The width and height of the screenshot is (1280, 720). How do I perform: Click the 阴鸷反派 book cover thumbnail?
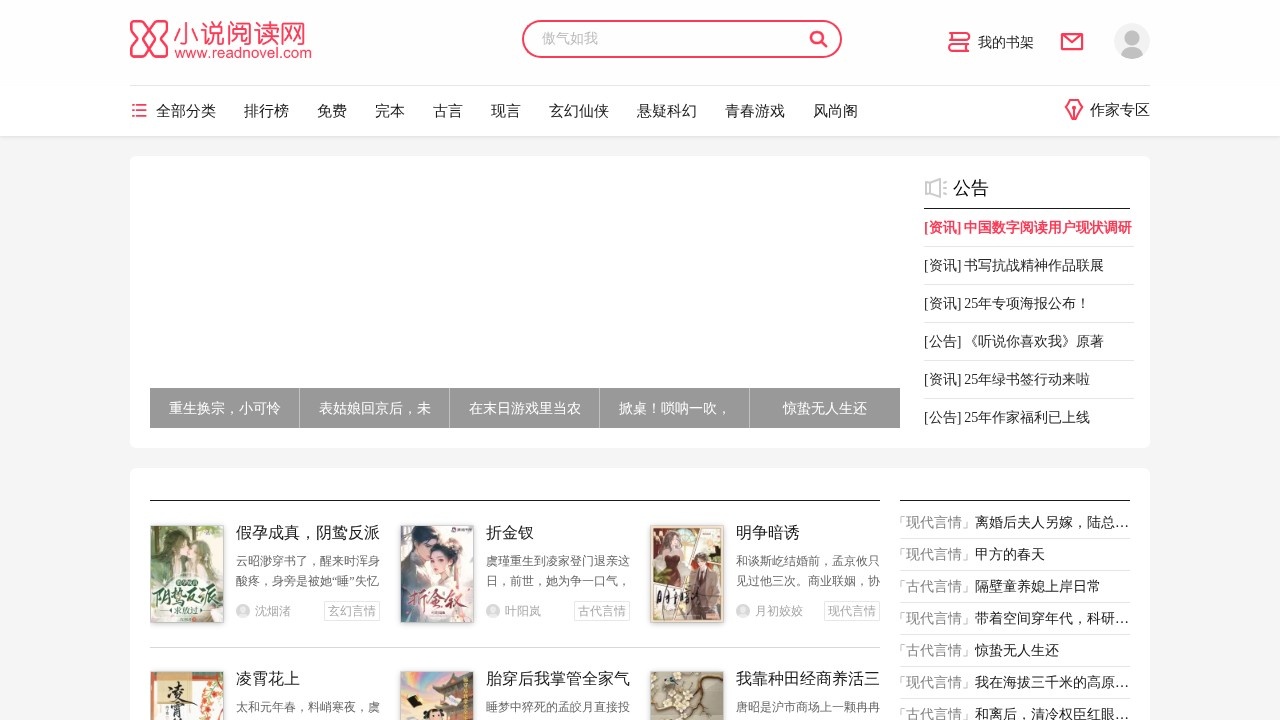click(x=187, y=574)
